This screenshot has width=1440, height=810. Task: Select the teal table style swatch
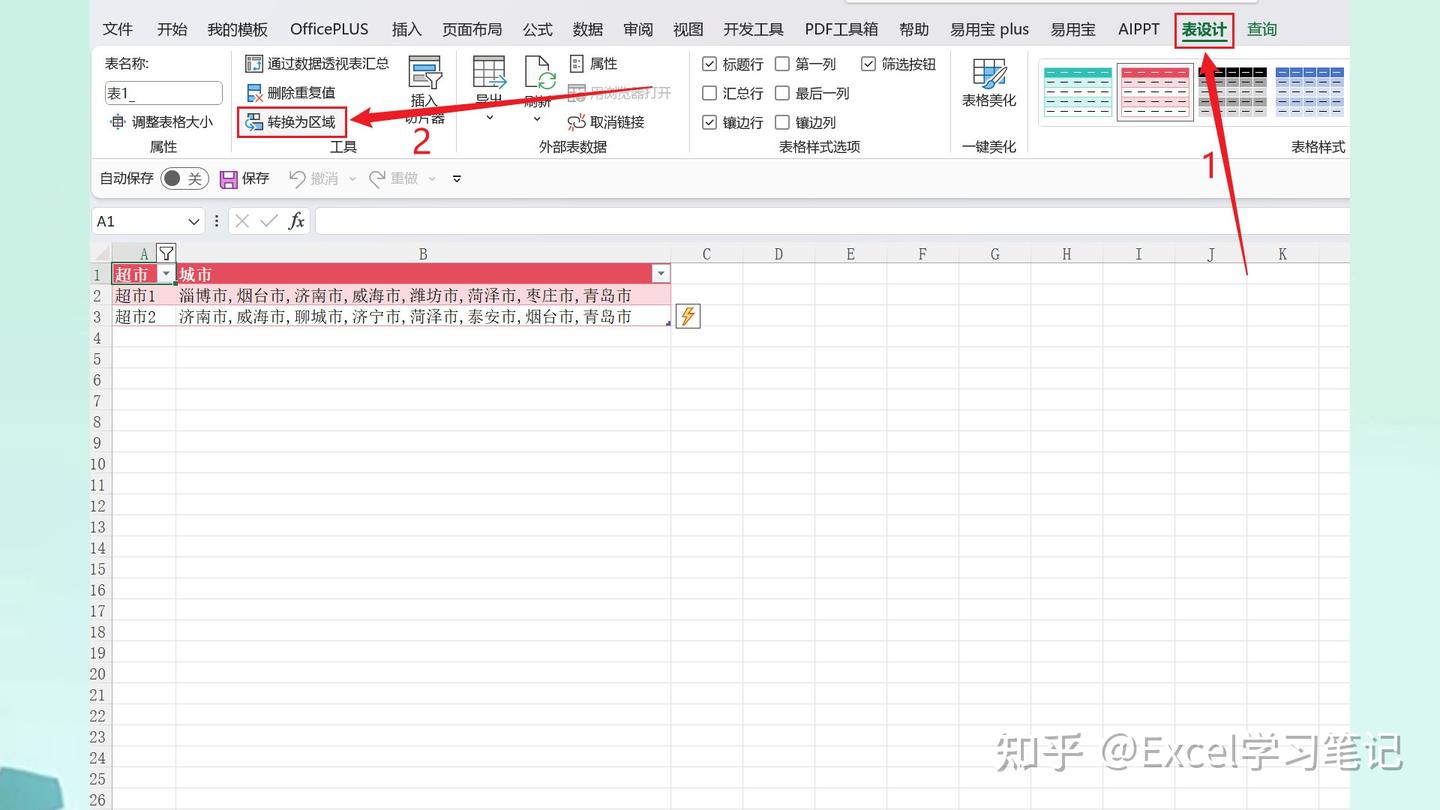pyautogui.click(x=1078, y=91)
